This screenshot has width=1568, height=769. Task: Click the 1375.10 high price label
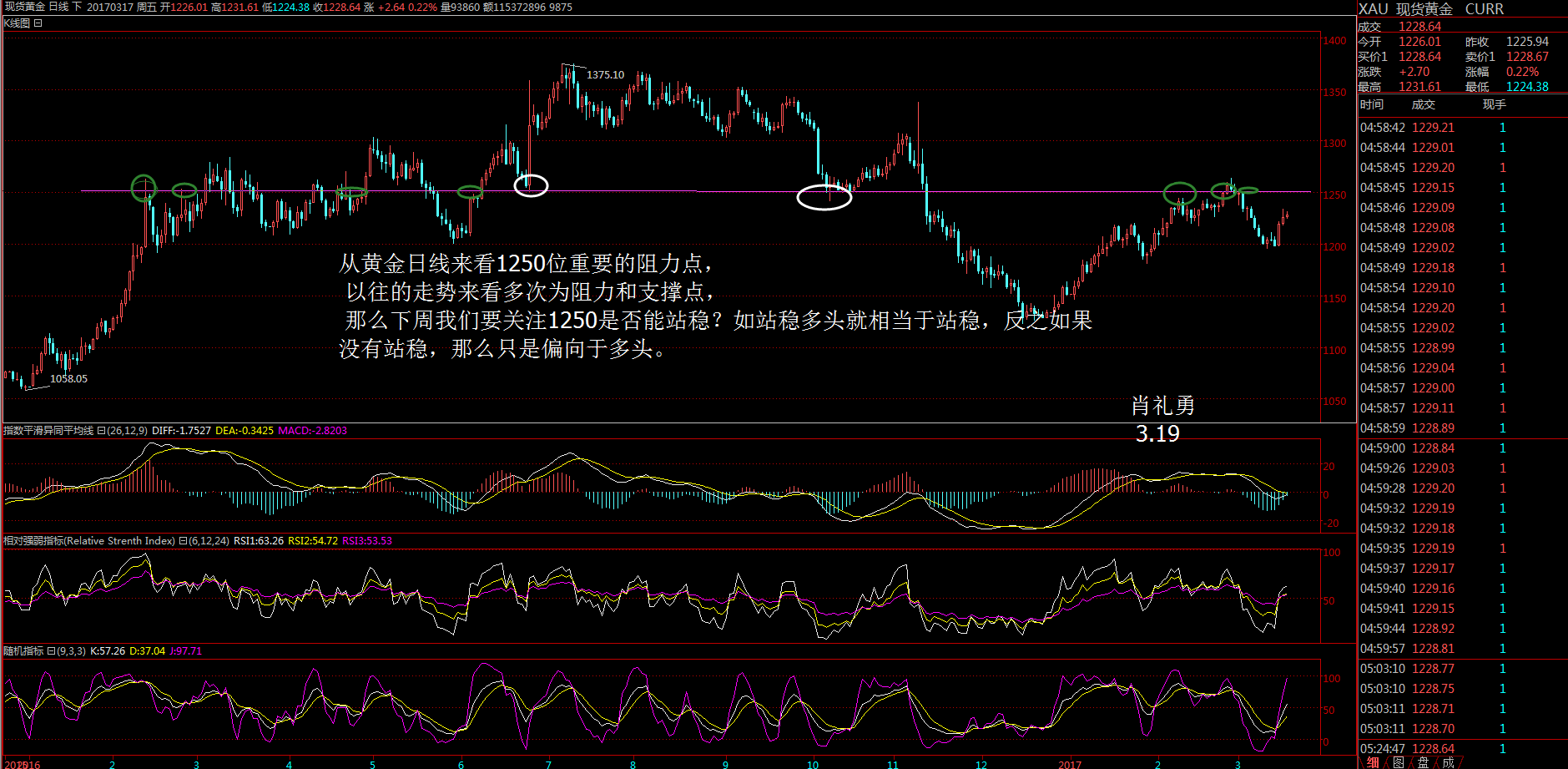tap(605, 75)
